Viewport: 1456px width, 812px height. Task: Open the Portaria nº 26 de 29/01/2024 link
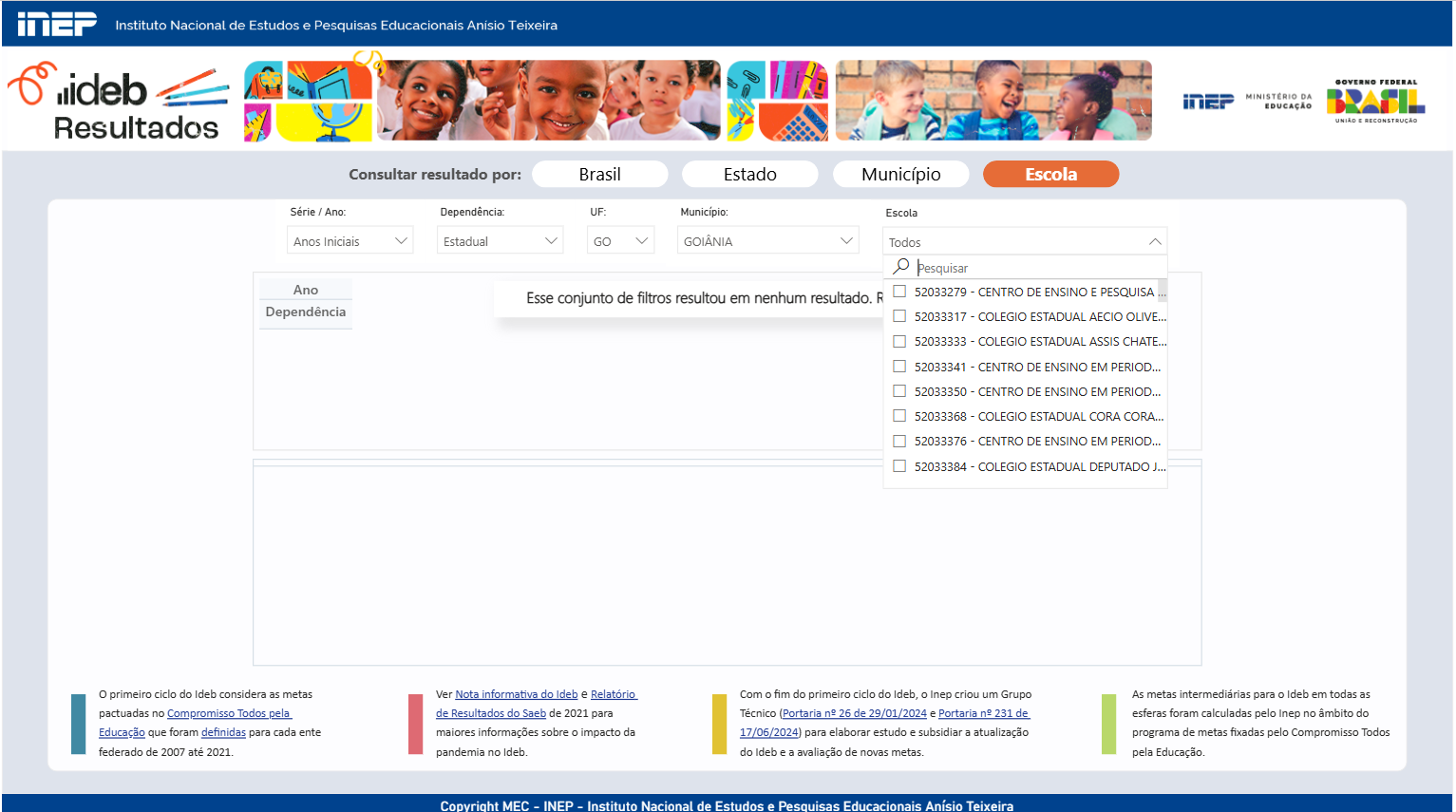tap(854, 713)
